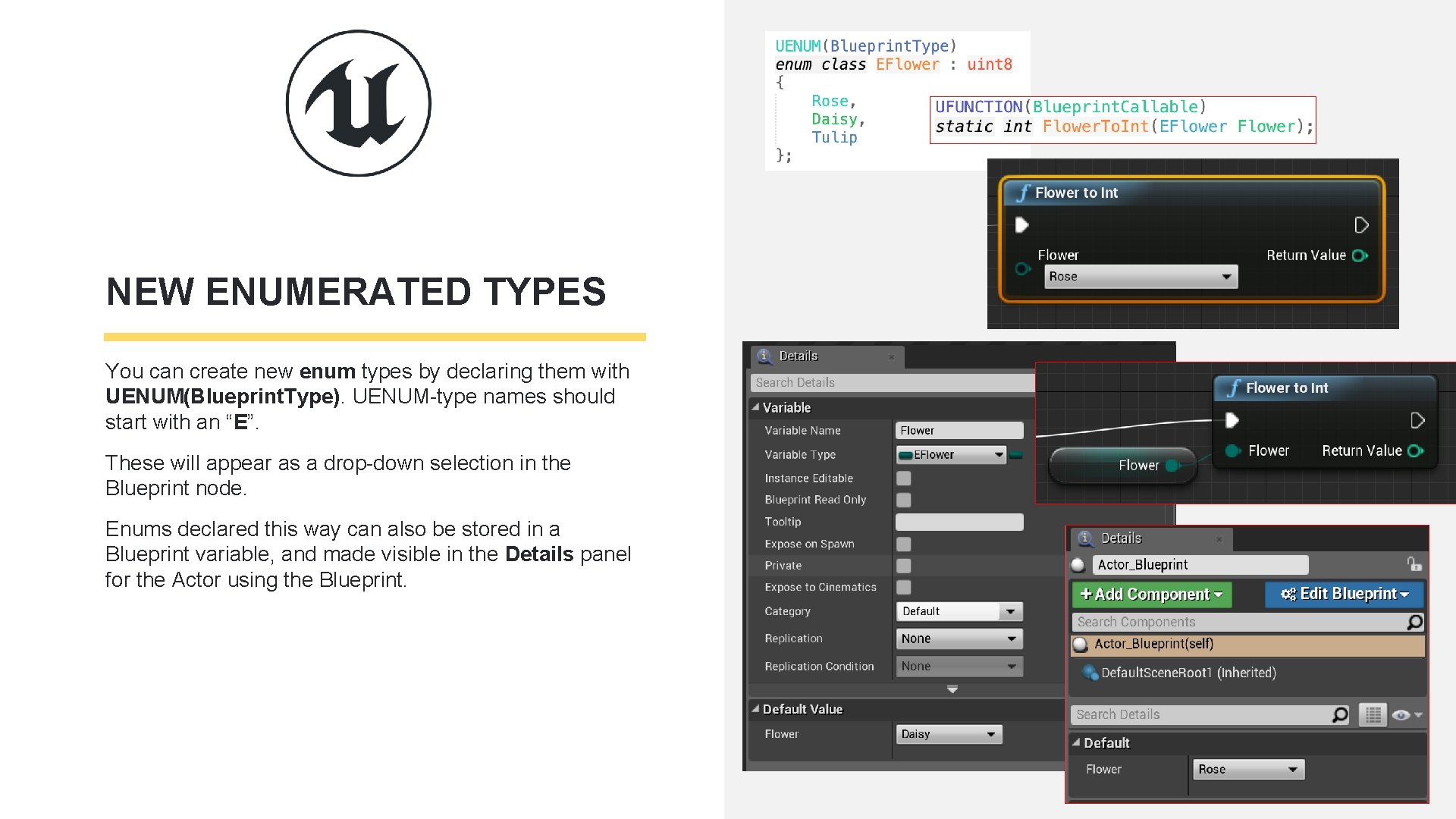1456x819 pixels.
Task: Check the Private variable checkbox
Action: 903,566
